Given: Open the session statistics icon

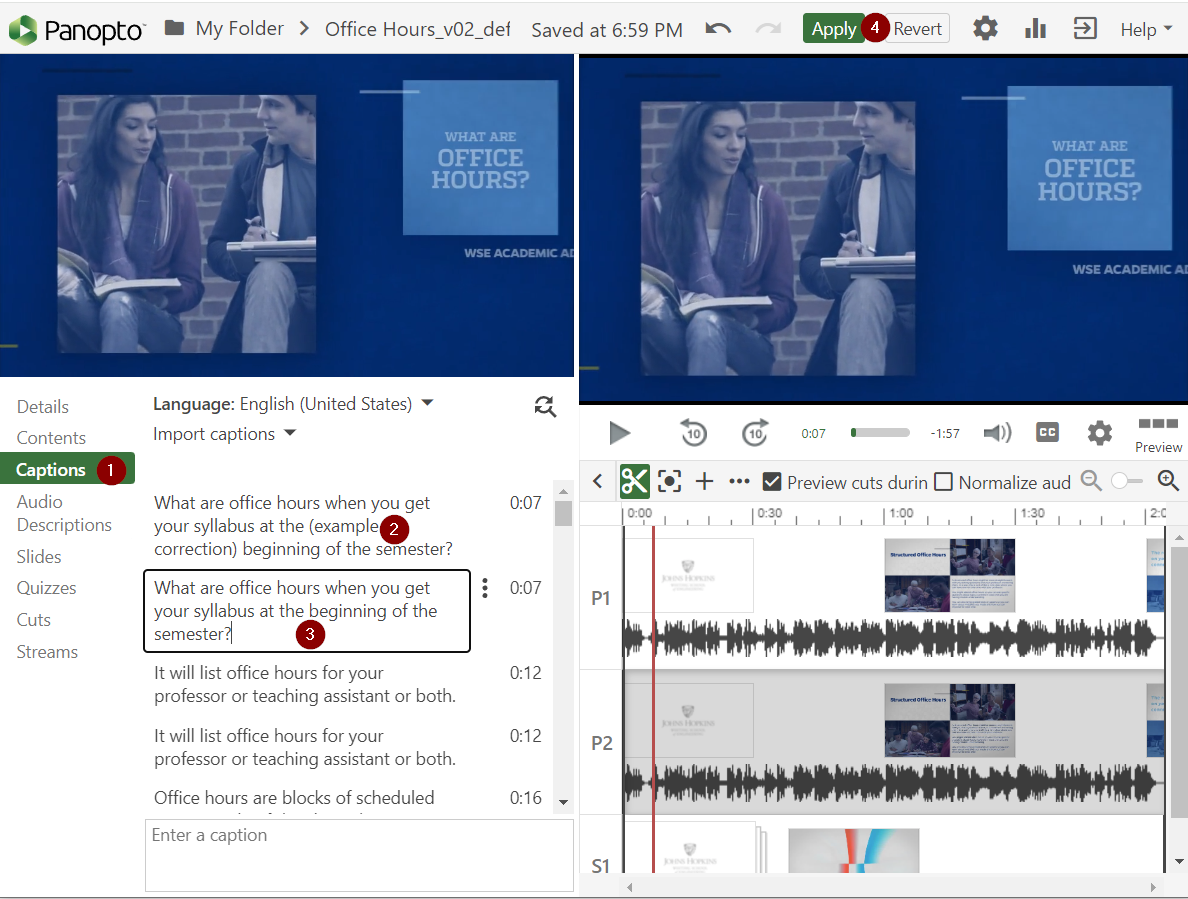Looking at the screenshot, I should tap(1035, 28).
